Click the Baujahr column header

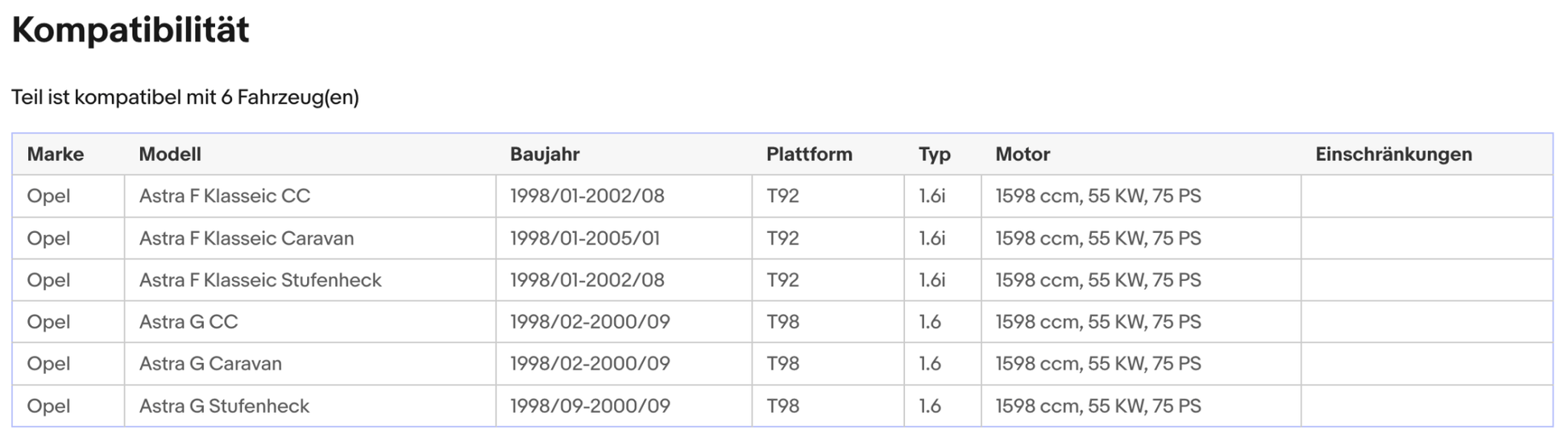point(545,155)
